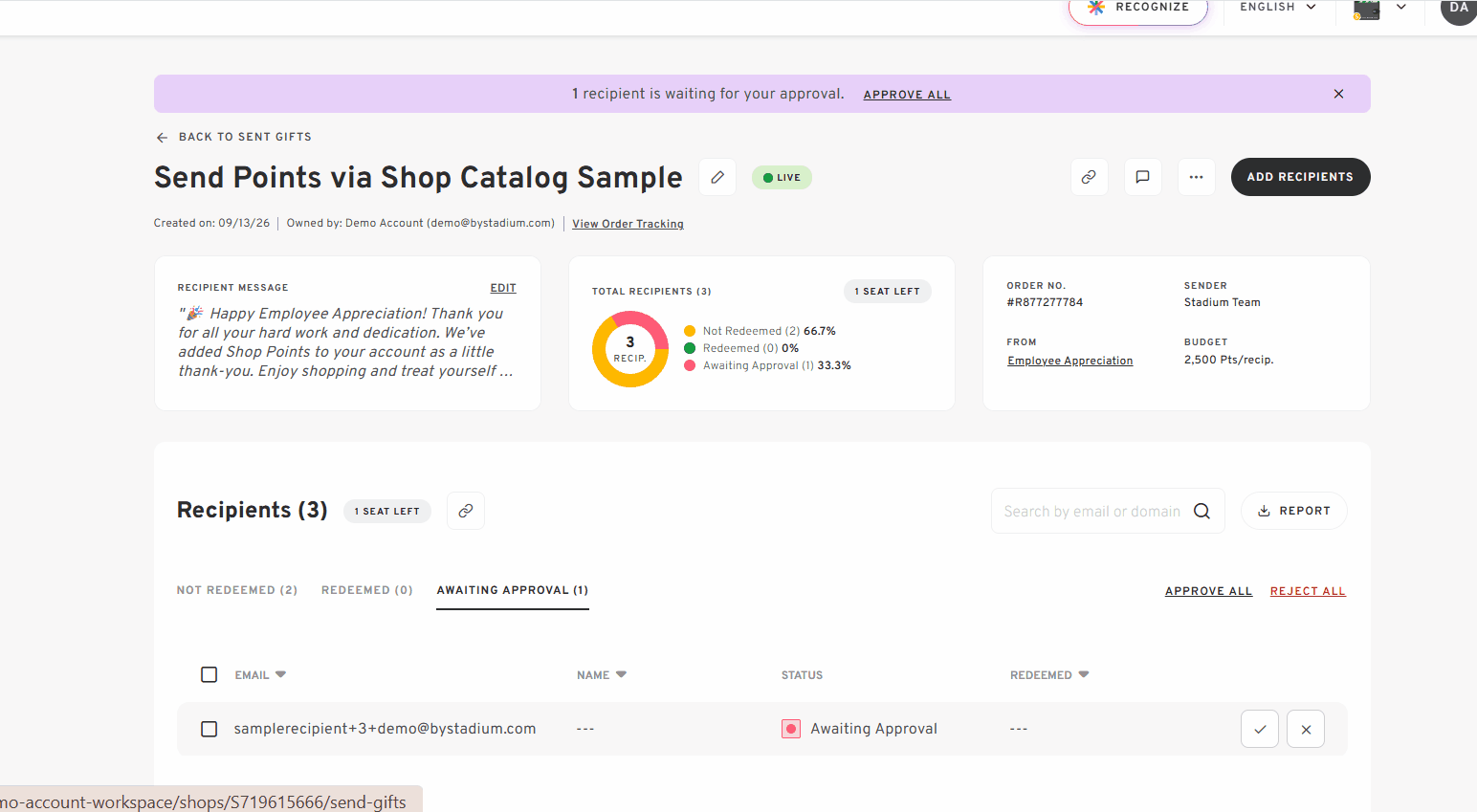The width and height of the screenshot is (1477, 812).
Task: Click Approve All above the recipients table
Action: click(1208, 591)
